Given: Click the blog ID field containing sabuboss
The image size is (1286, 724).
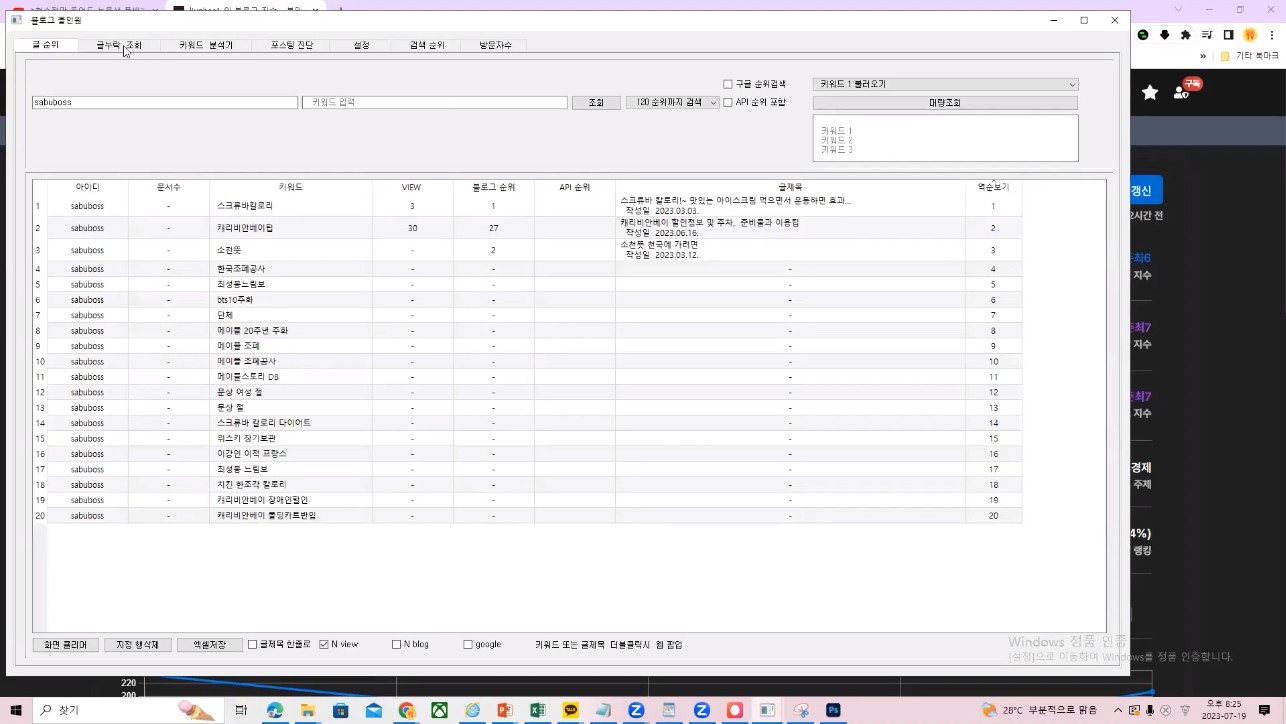Looking at the screenshot, I should [165, 102].
